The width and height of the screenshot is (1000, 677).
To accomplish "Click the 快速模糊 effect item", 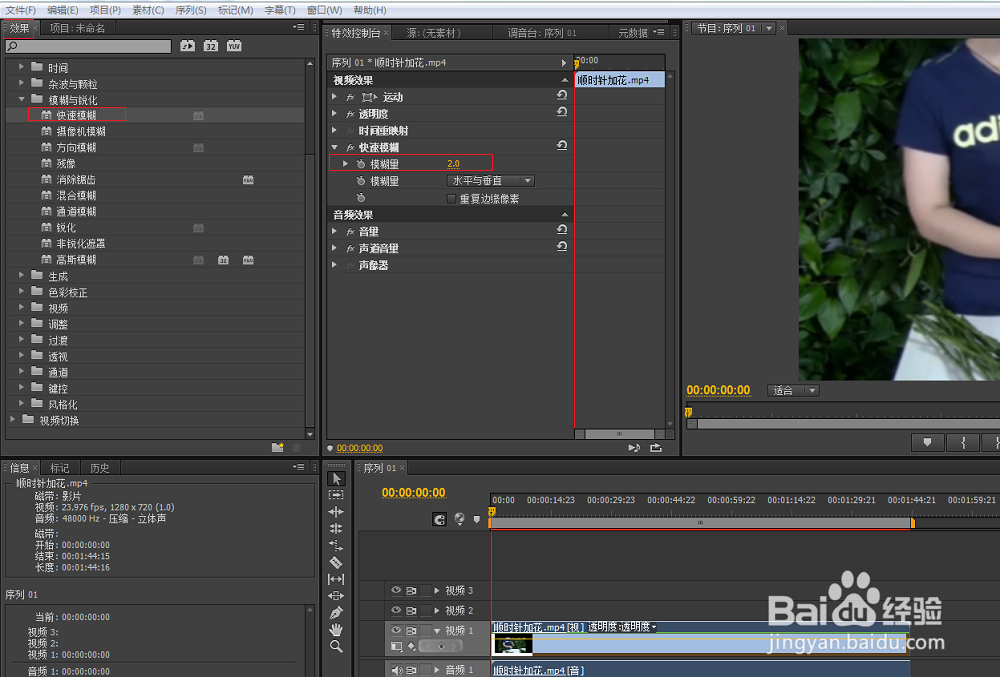I will [x=76, y=115].
